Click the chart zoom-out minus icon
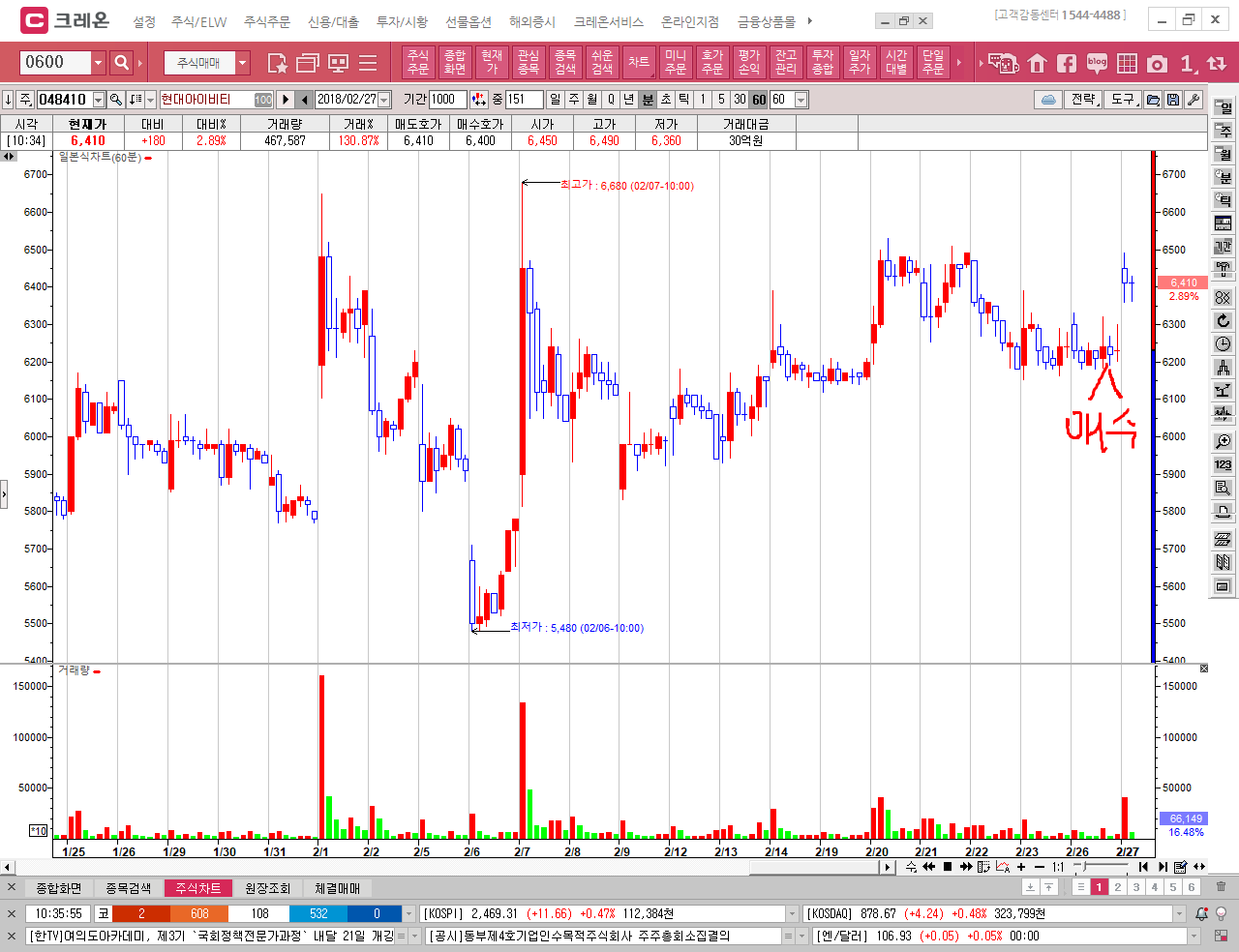1239x952 pixels. pyautogui.click(x=1040, y=867)
